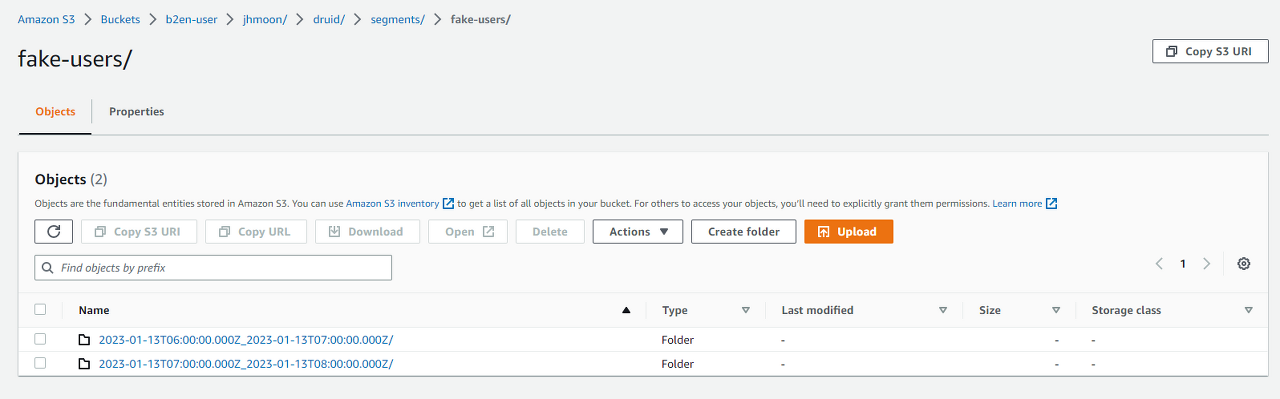Click the Copy URL button
This screenshot has height=399, width=1280.
coord(255,232)
